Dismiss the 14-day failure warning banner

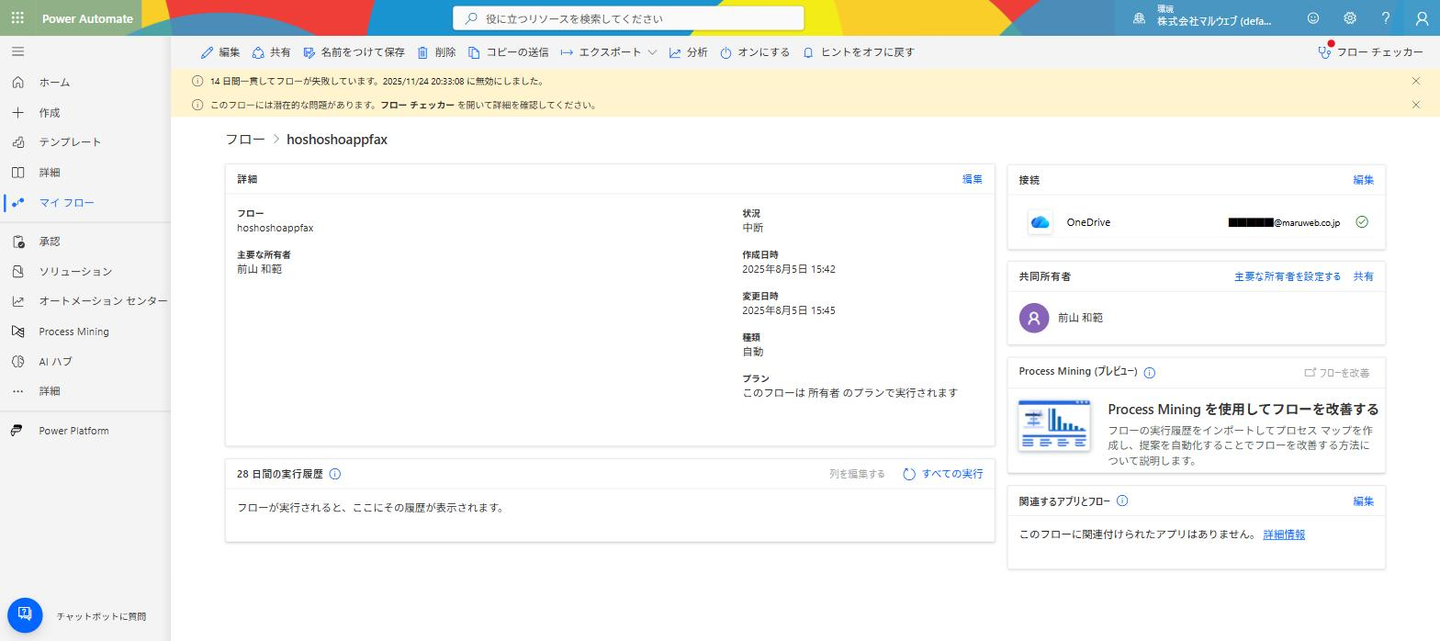point(1416,81)
